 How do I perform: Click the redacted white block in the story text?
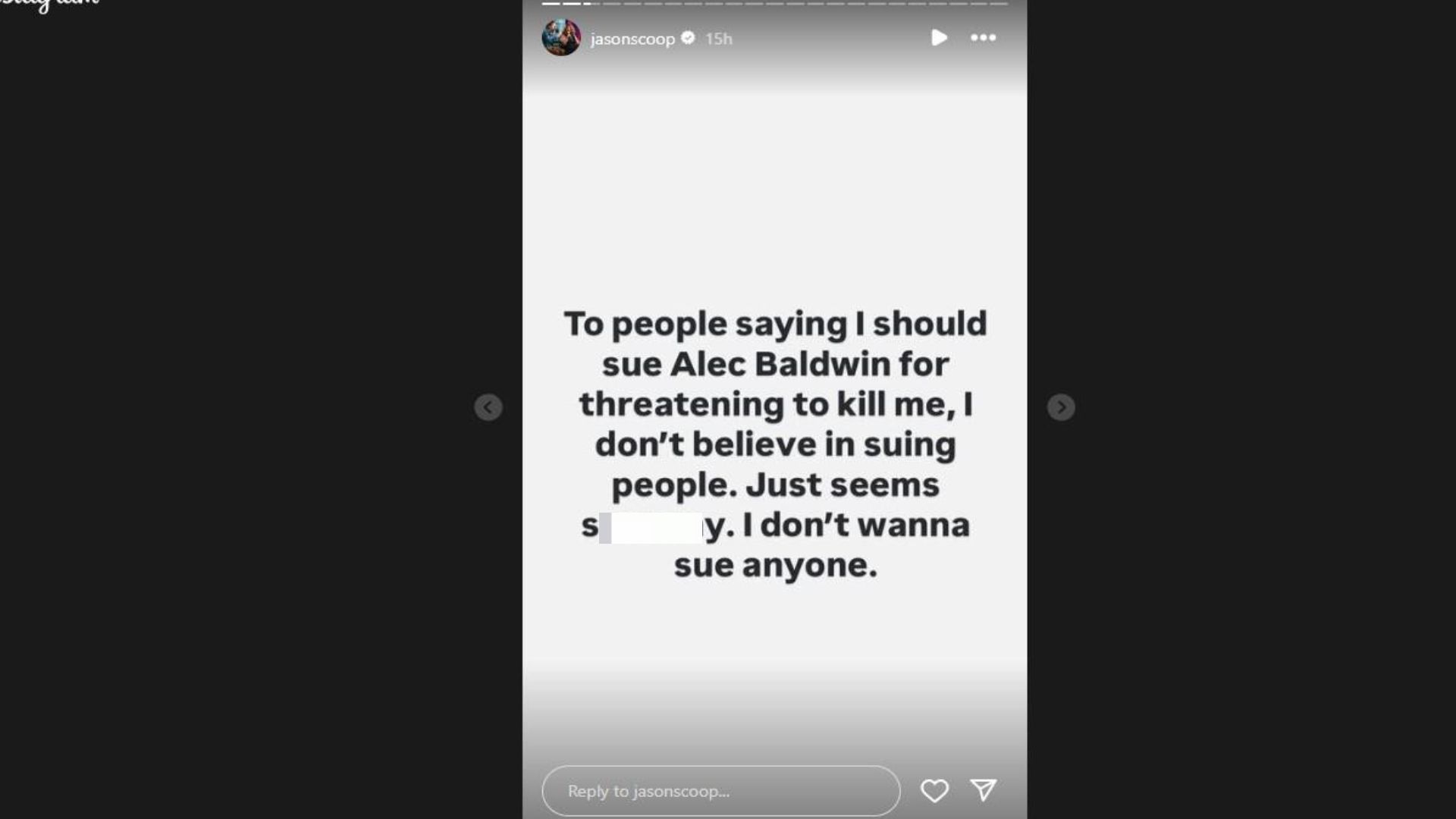pyautogui.click(x=652, y=528)
